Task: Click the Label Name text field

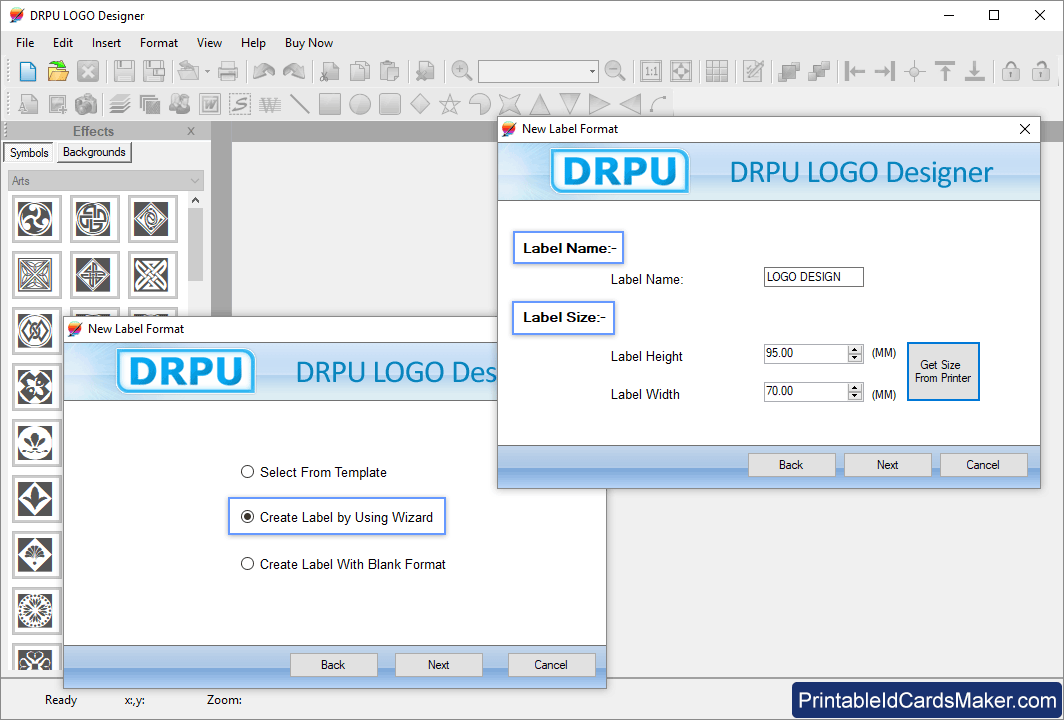Action: 814,277
